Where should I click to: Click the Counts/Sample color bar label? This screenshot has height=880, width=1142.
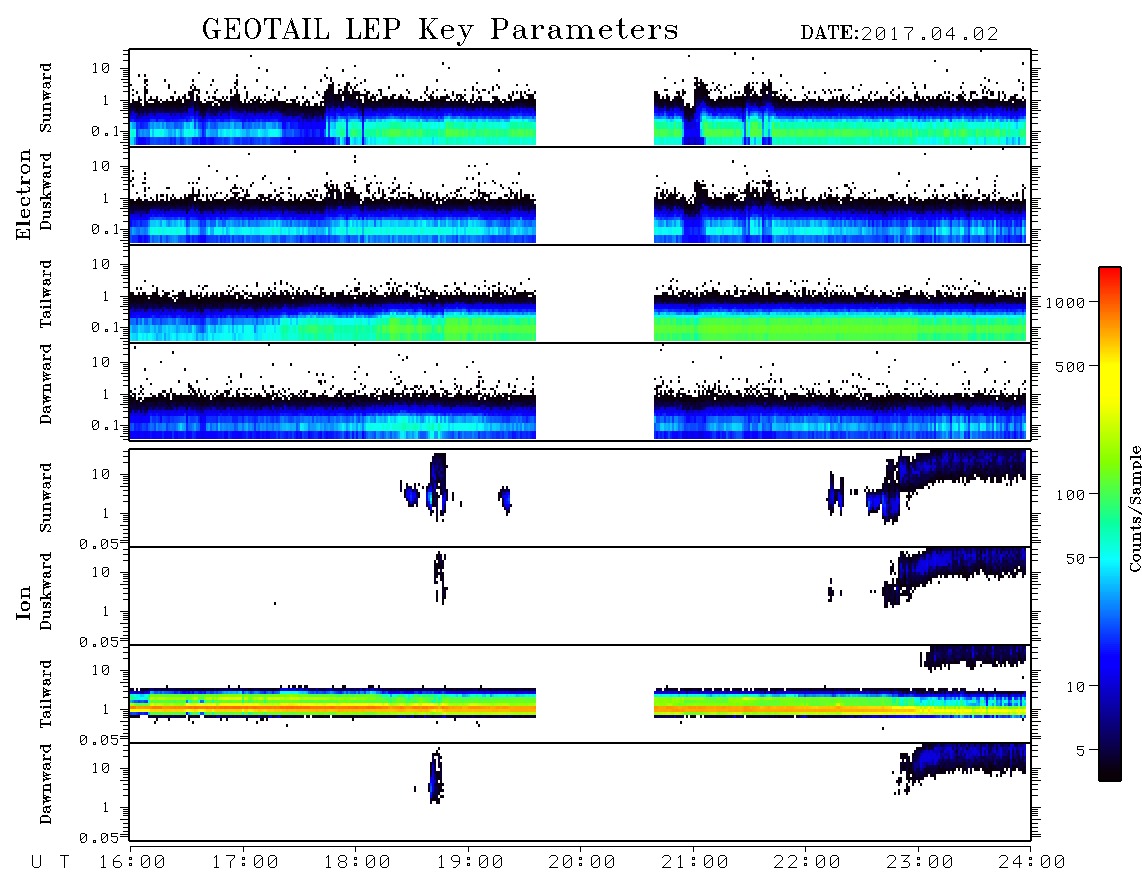click(1135, 508)
